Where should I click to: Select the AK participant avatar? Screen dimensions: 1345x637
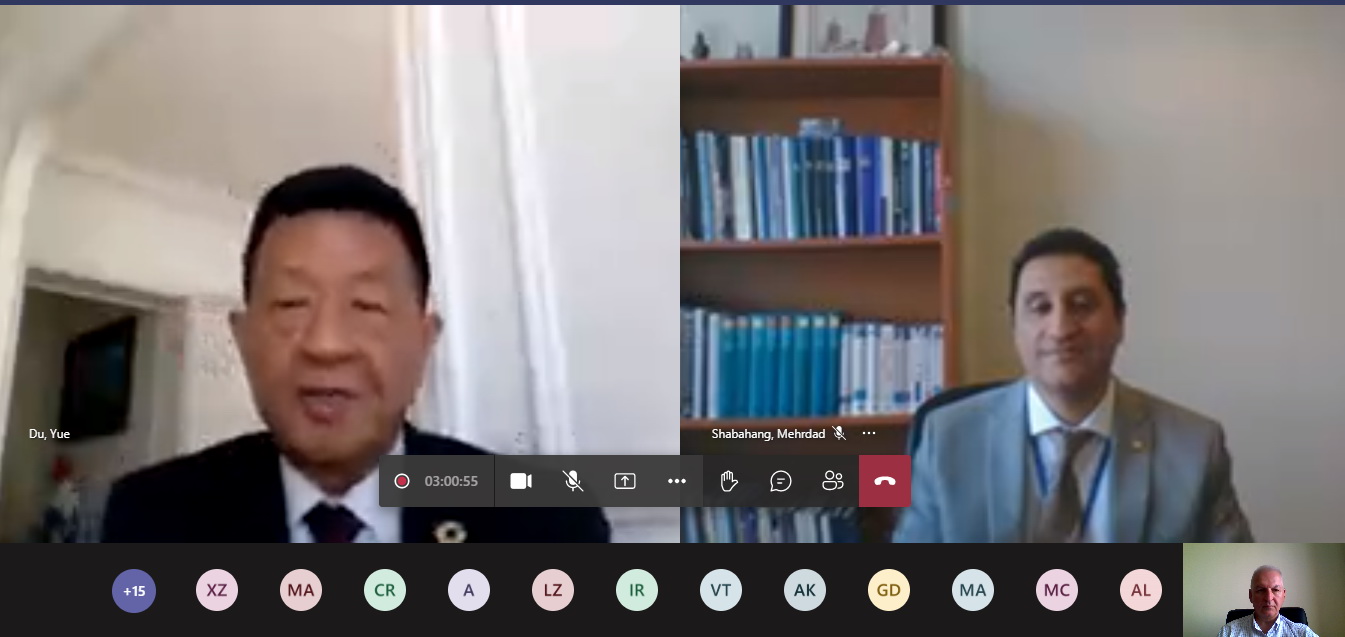click(x=806, y=590)
